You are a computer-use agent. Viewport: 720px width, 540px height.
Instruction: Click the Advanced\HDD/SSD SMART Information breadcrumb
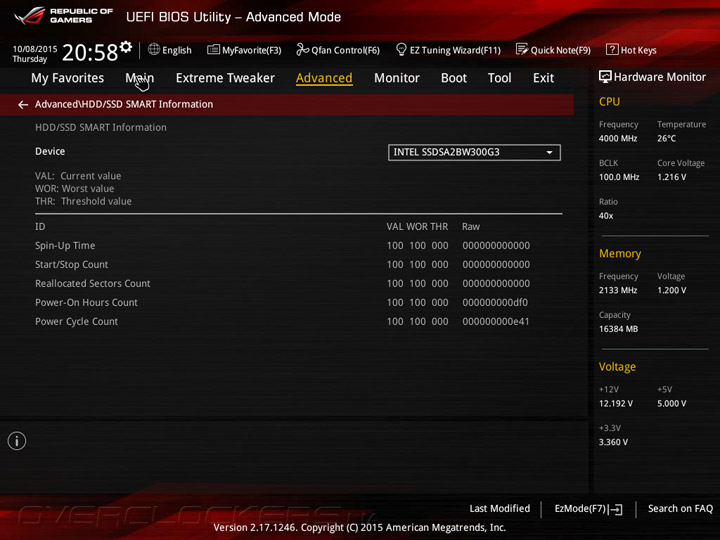(x=124, y=104)
